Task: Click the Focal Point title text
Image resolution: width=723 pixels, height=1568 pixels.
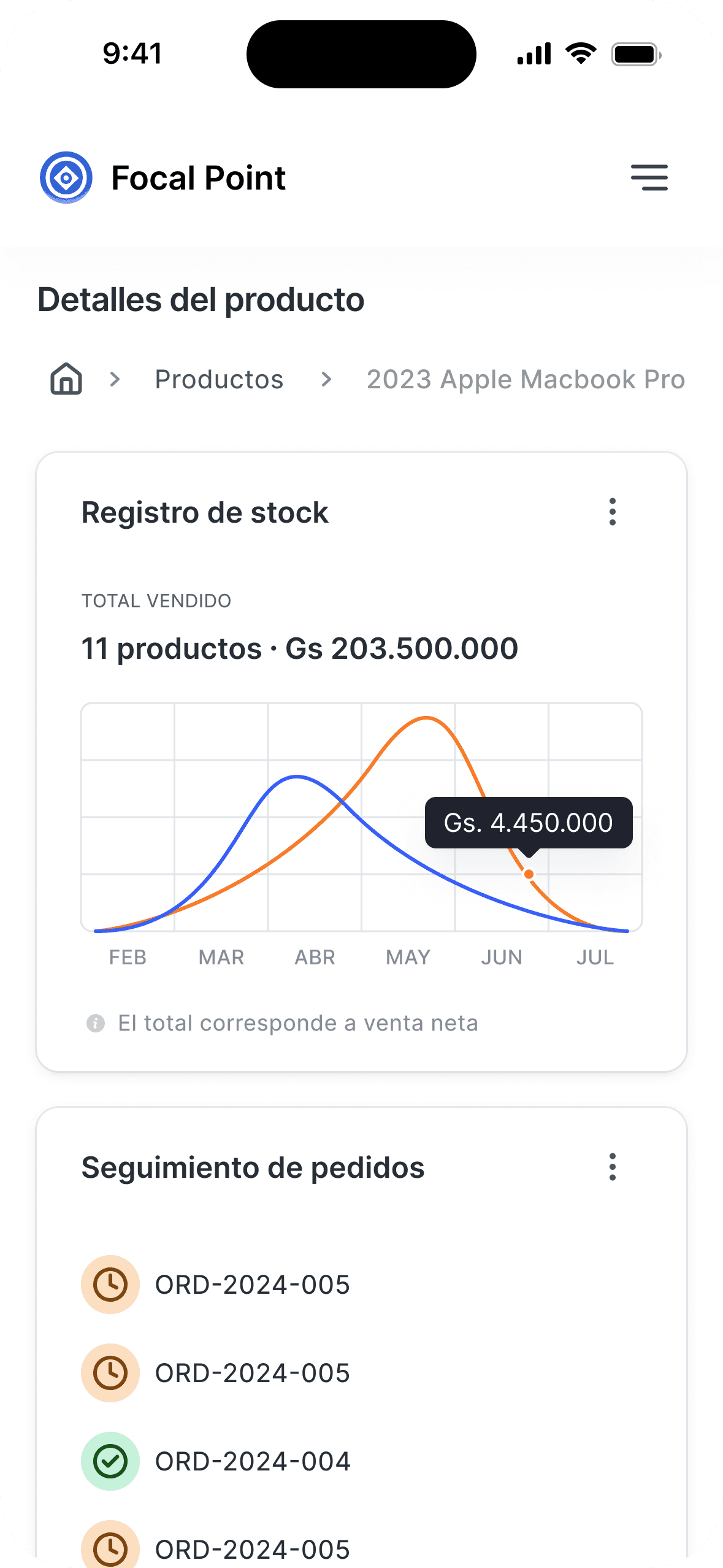Action: [198, 178]
